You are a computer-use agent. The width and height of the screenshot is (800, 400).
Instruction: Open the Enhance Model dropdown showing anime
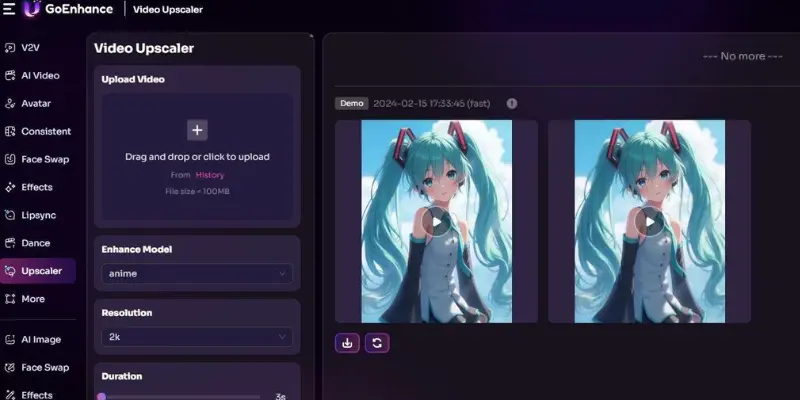click(x=197, y=273)
